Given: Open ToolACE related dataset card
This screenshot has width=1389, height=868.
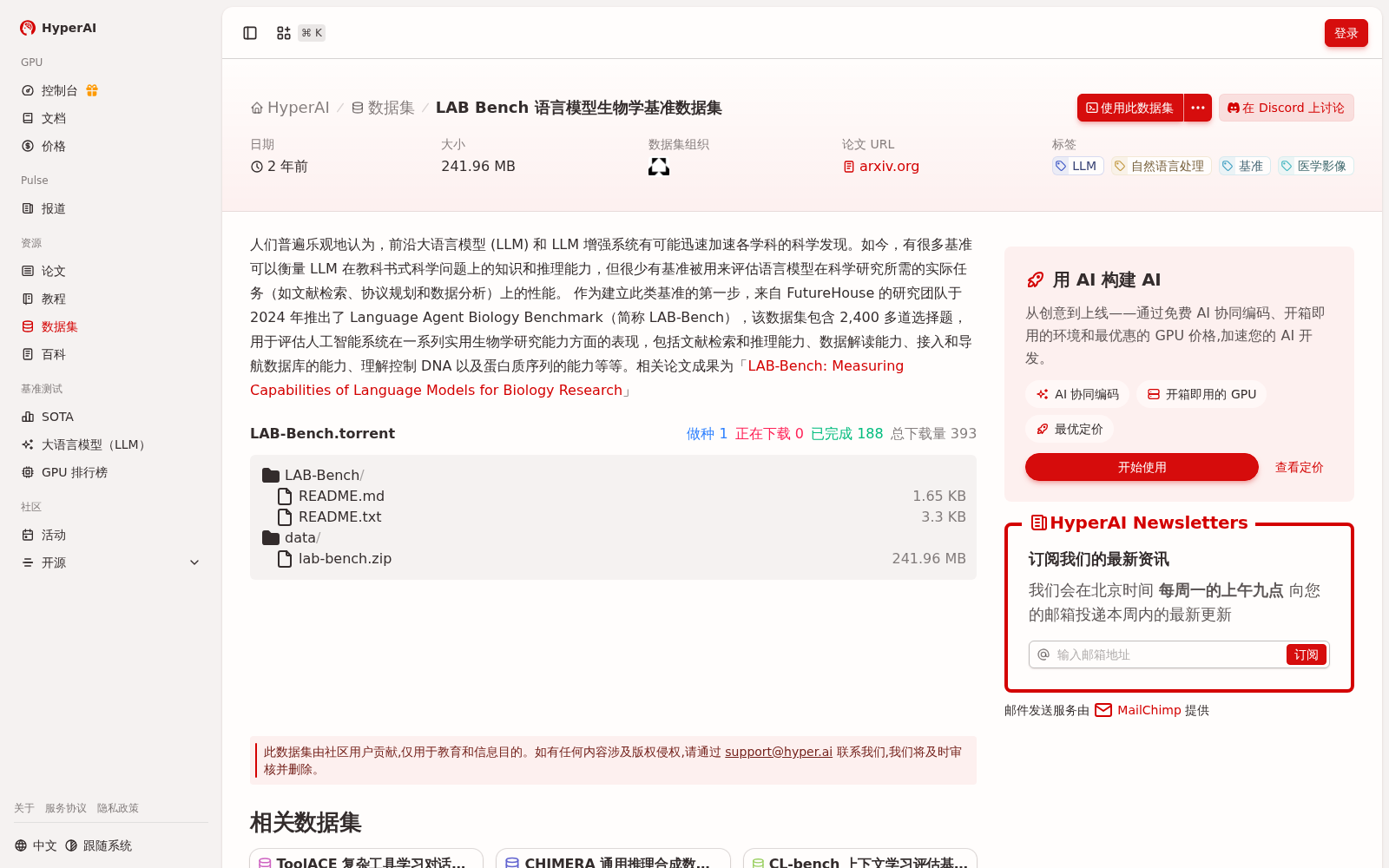Looking at the screenshot, I should [x=366, y=859].
